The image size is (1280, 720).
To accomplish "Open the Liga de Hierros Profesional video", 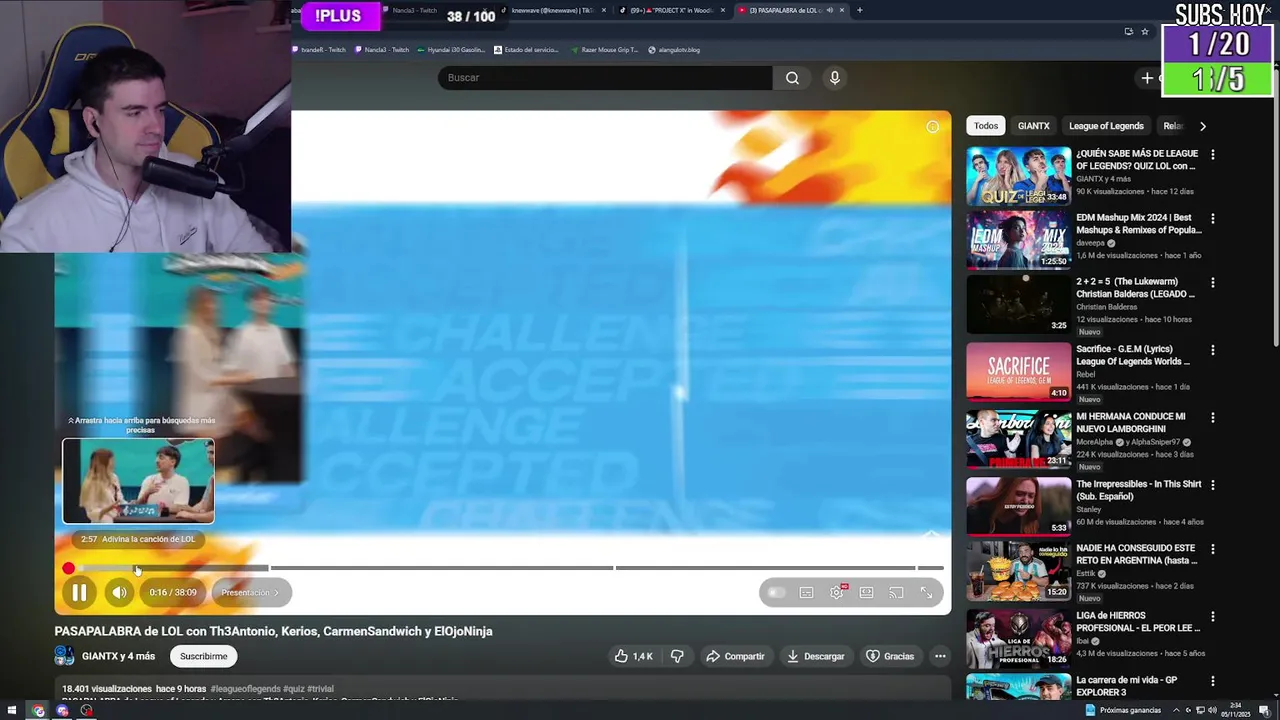I will point(1018,638).
